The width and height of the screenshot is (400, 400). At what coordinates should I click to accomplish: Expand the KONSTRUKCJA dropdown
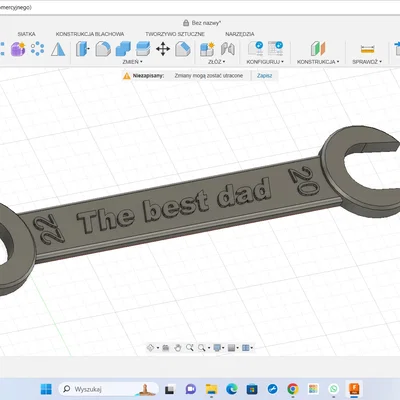click(318, 62)
